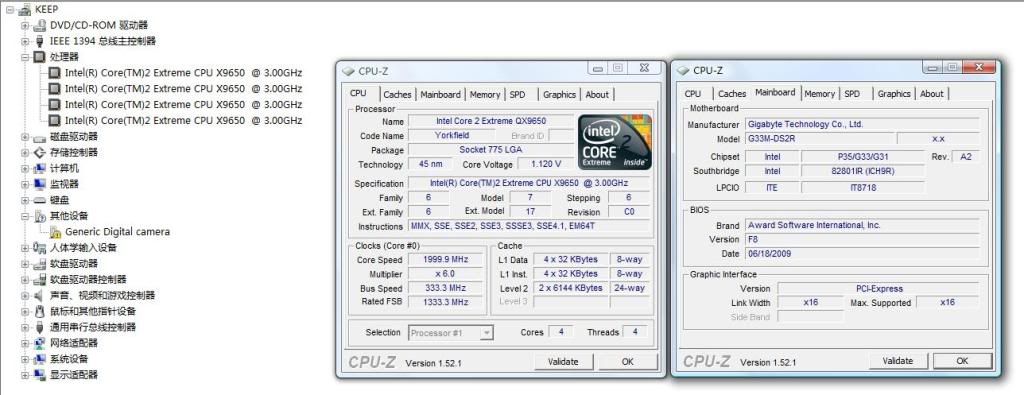The height and width of the screenshot is (395, 1024).
Task: Open the Processor #1 selection dropdown
Action: click(x=486, y=333)
